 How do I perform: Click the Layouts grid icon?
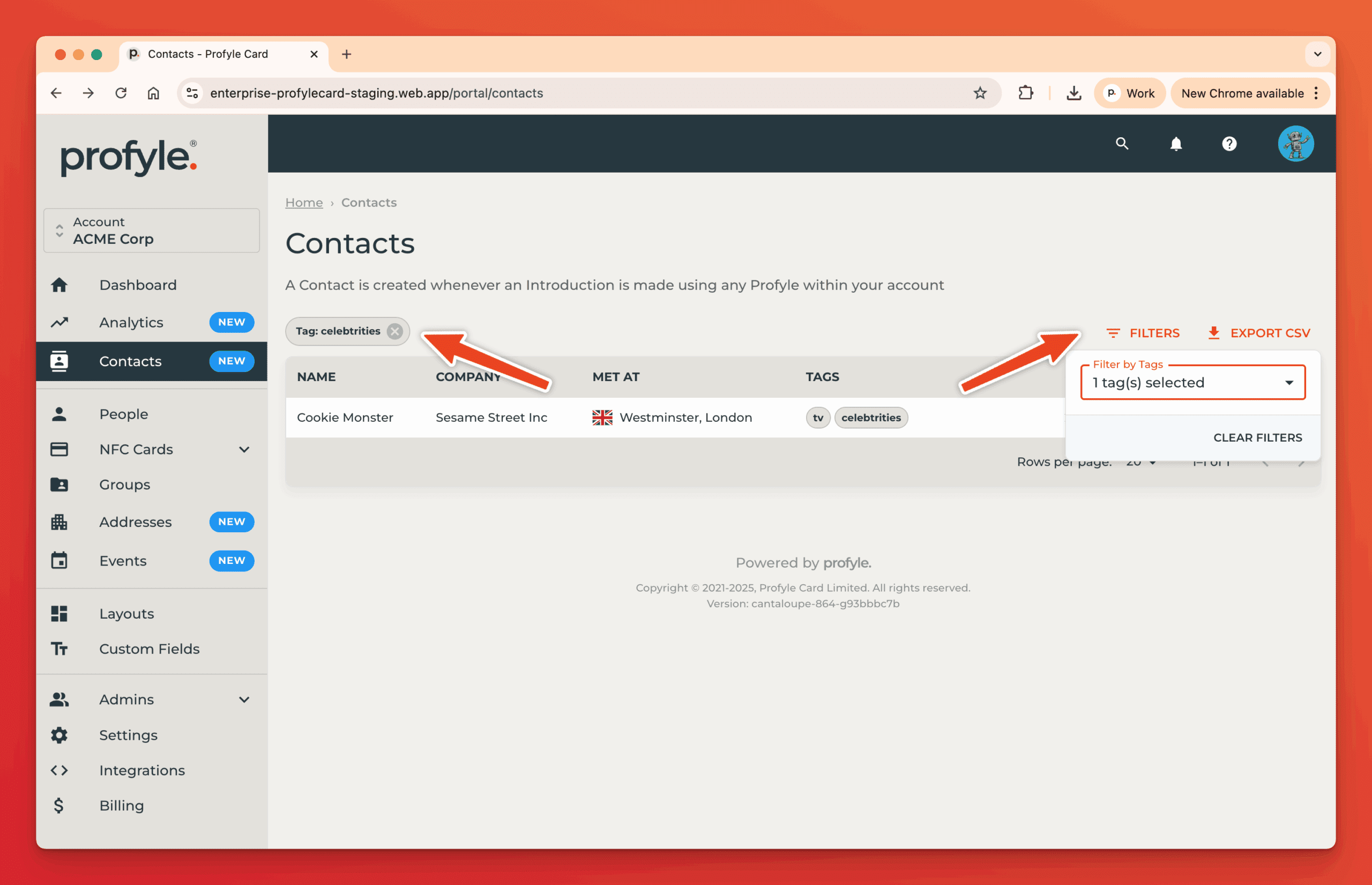tap(59, 613)
